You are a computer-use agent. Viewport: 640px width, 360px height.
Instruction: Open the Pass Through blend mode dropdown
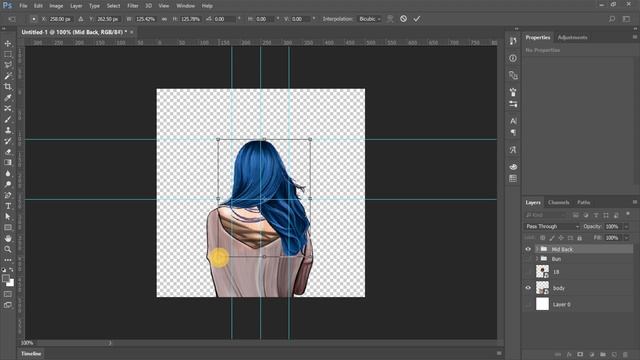(552, 227)
